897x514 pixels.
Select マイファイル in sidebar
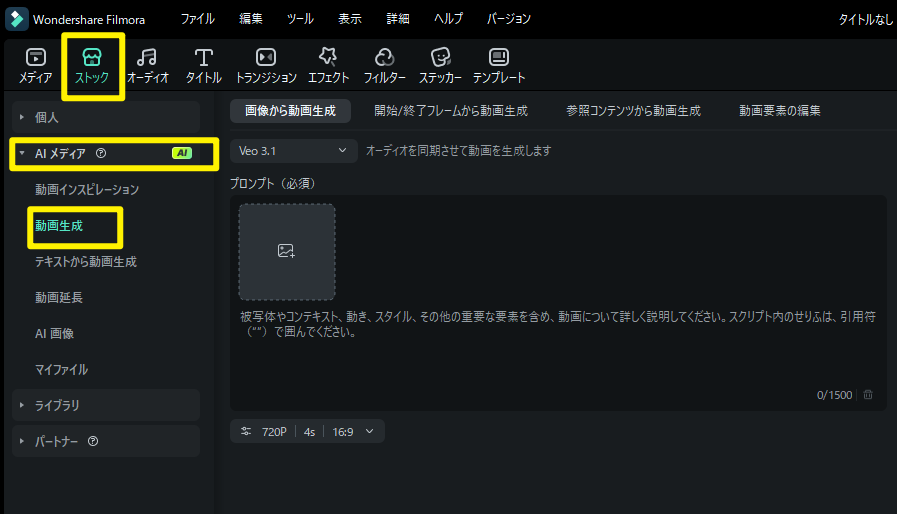pyautogui.click(x=61, y=370)
